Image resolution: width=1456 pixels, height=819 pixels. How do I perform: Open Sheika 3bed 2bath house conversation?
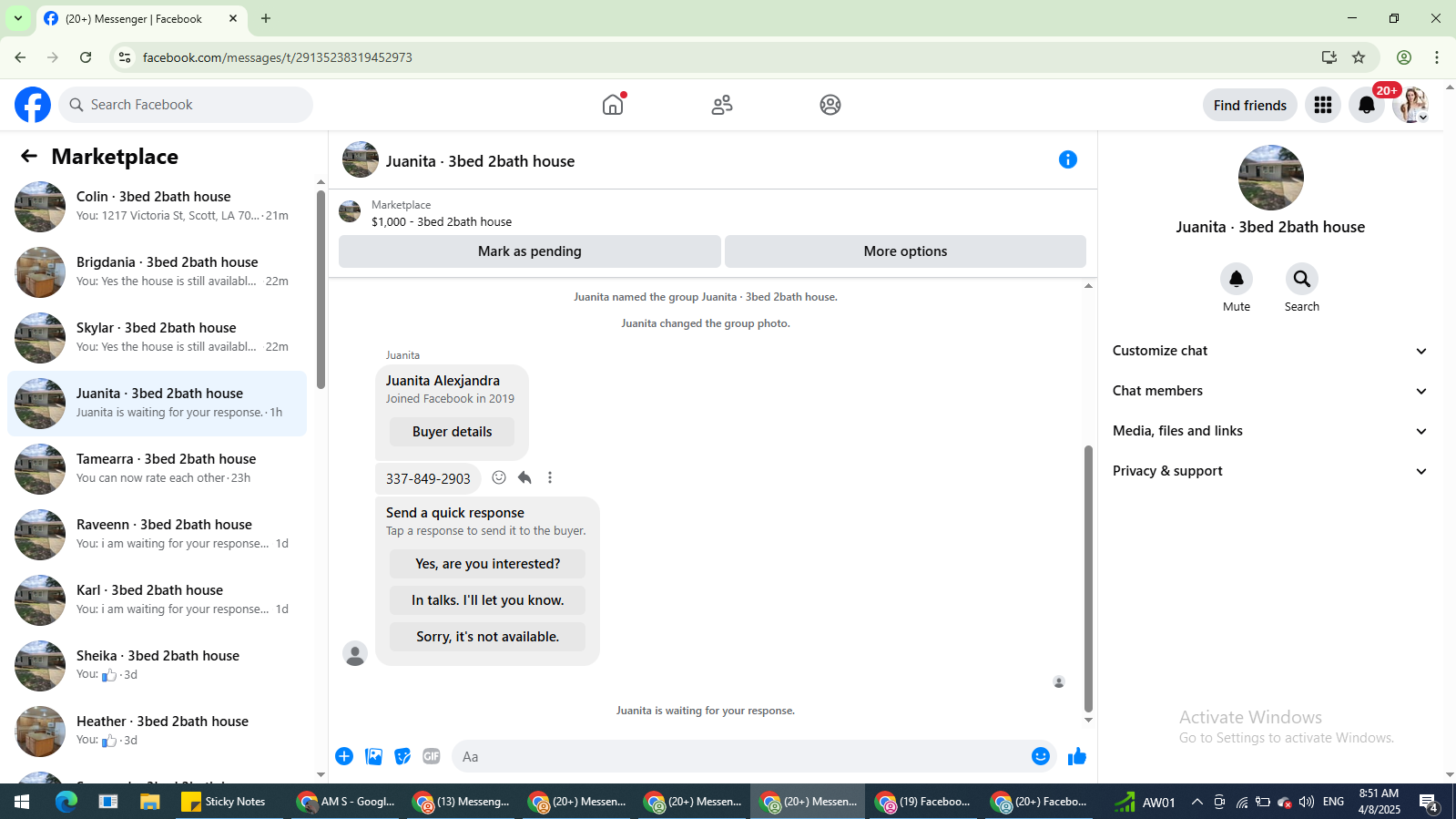point(157,665)
